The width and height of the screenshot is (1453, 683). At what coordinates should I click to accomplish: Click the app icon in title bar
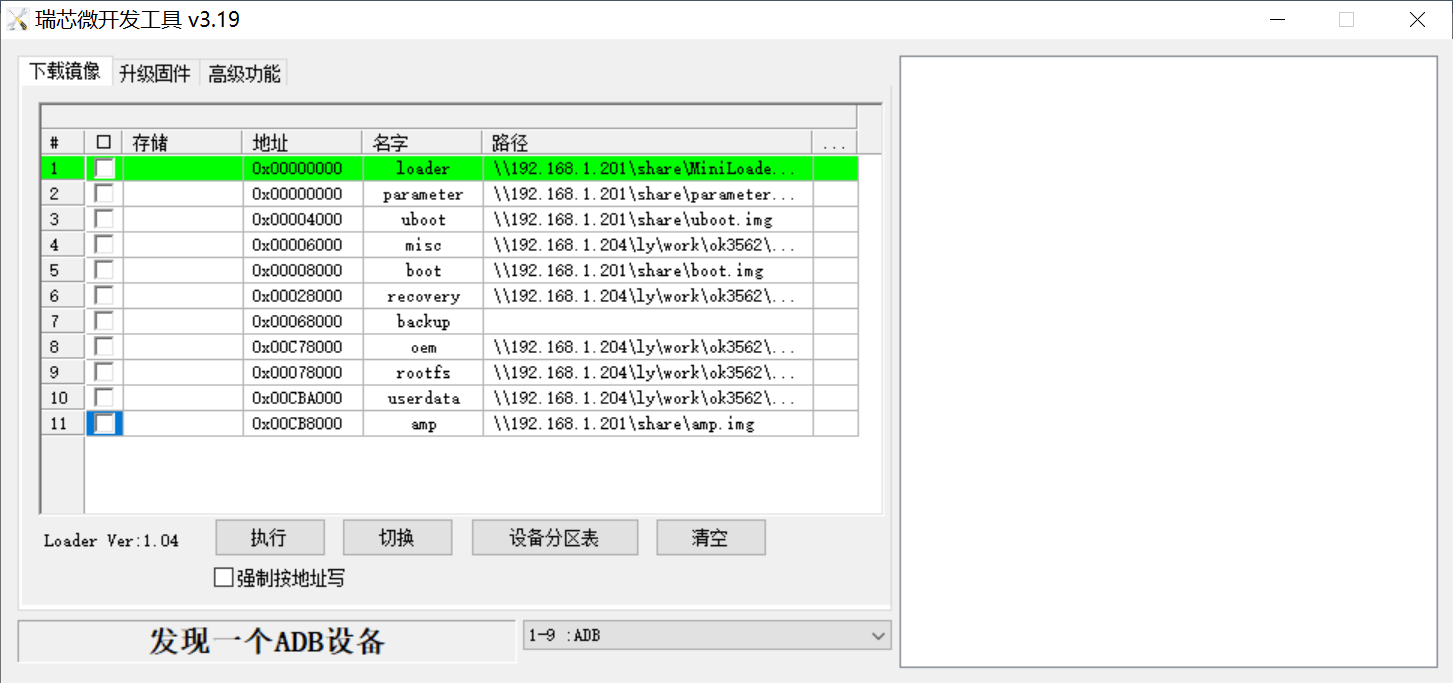tap(18, 19)
